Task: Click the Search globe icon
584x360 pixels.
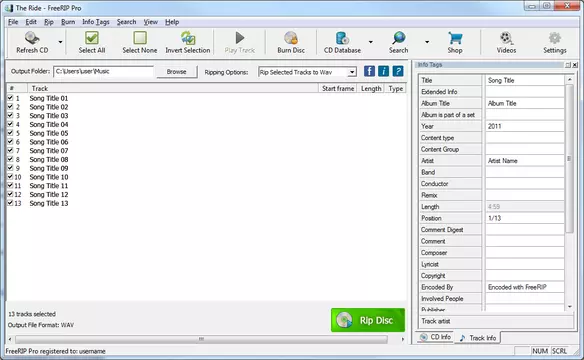Action: point(399,38)
